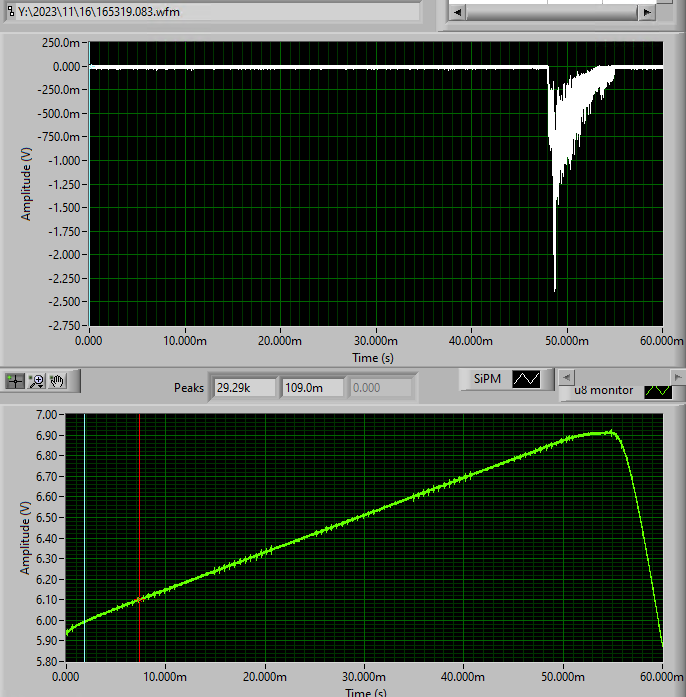Click the deepest SiPM pulse spike near -2.4 V
Image resolution: width=686 pixels, height=697 pixels.
(x=554, y=284)
